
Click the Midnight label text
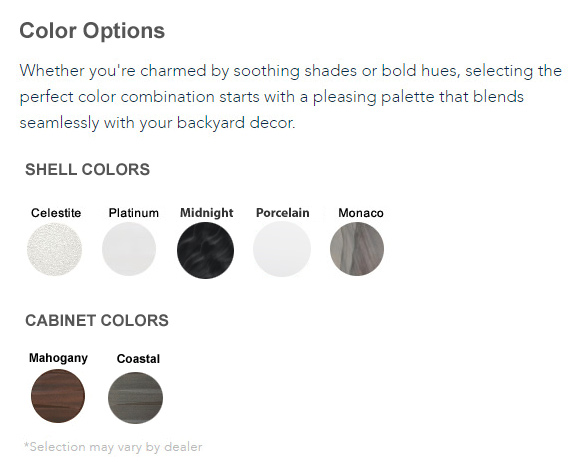206,213
